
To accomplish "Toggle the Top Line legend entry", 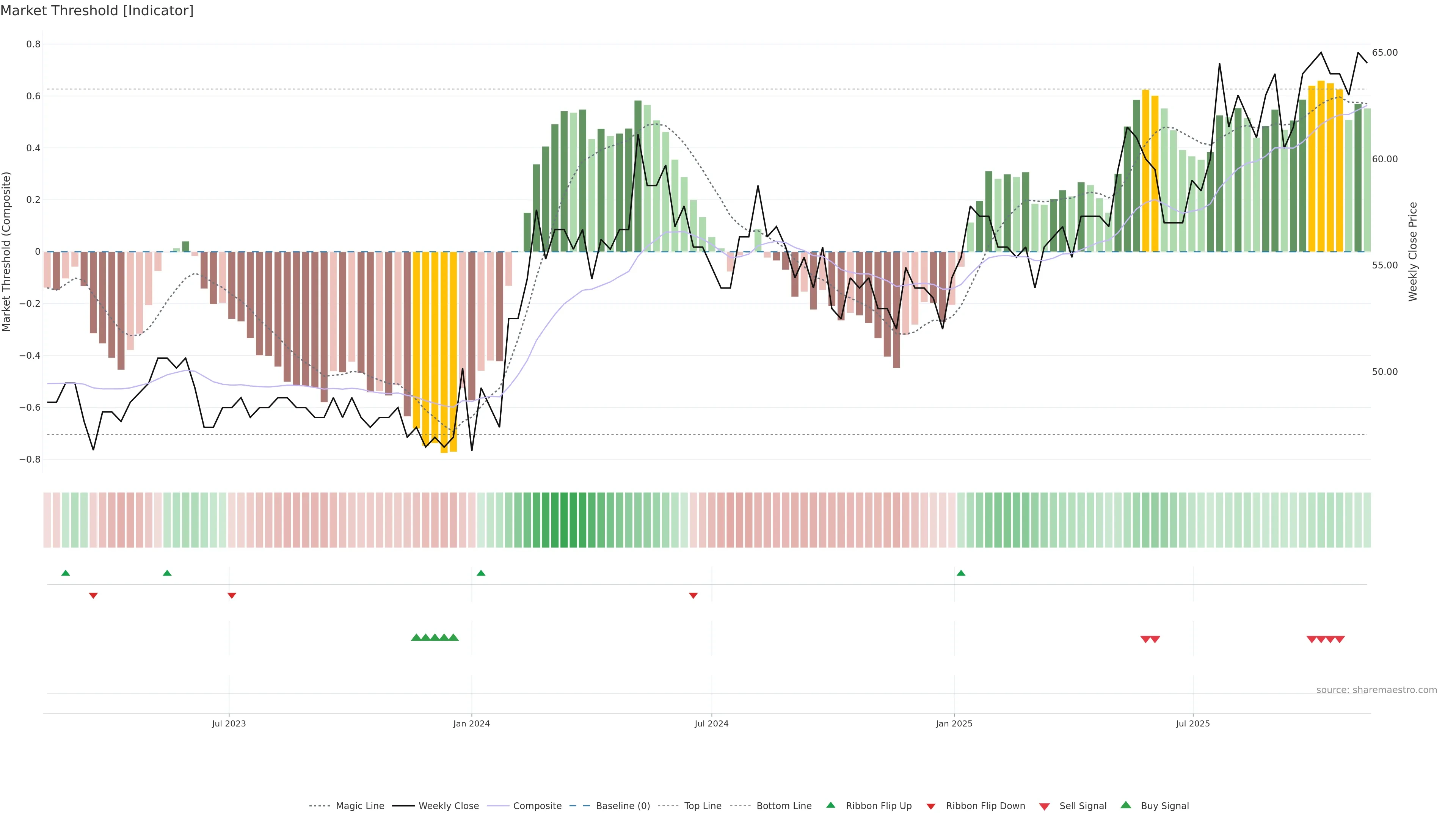I will (703, 806).
